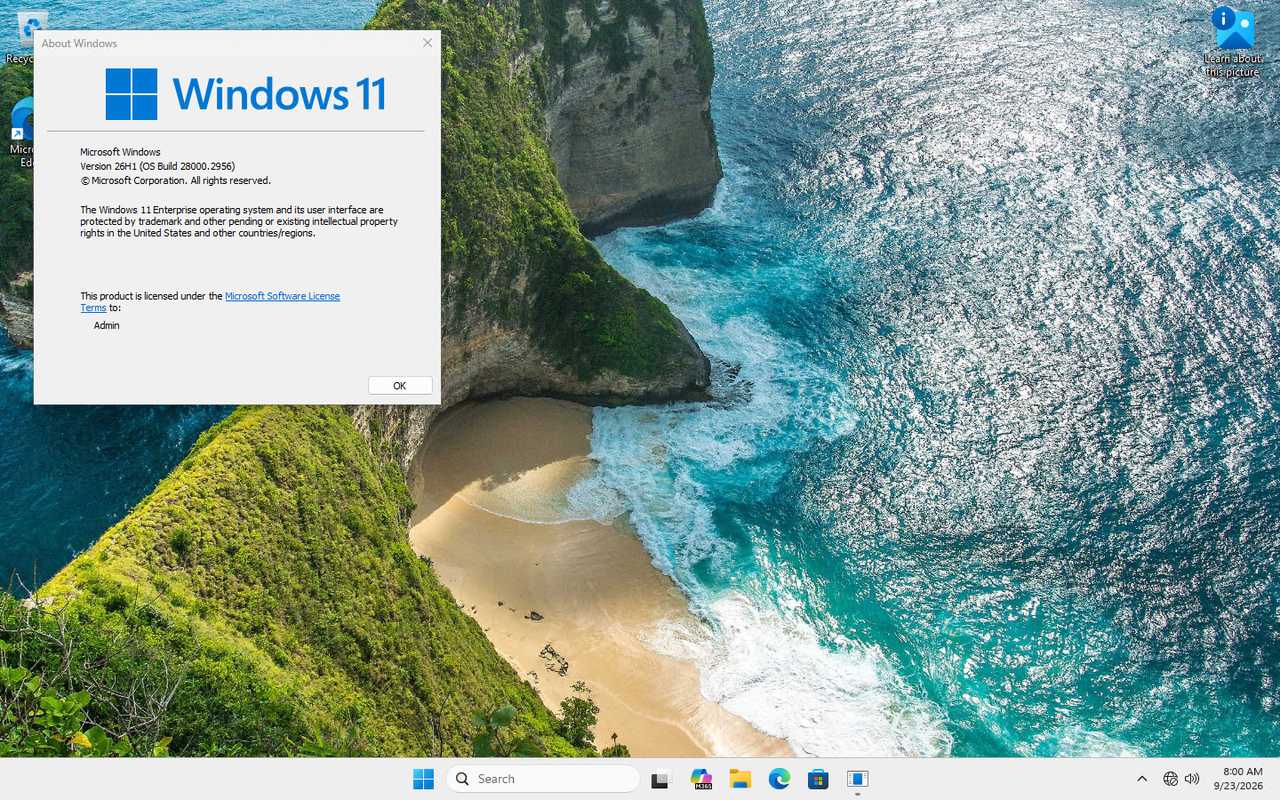
Task: Show hidden system tray icons
Action: click(x=1142, y=779)
